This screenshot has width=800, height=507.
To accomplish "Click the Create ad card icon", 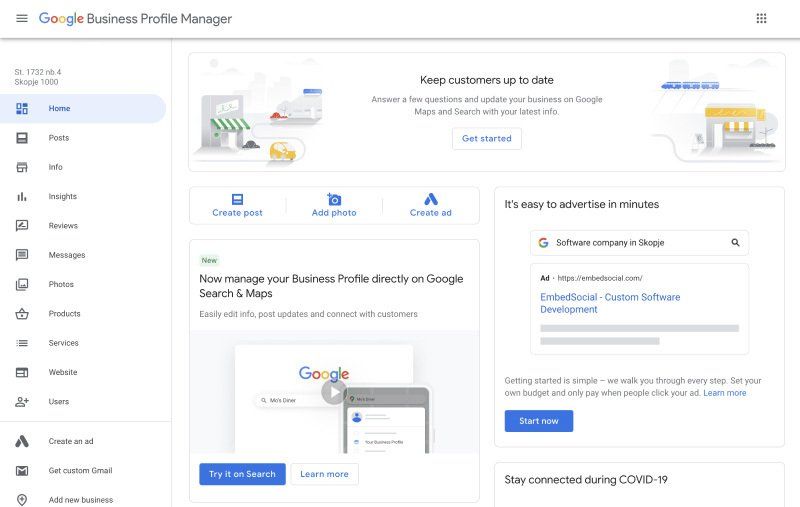I will click(x=431, y=199).
